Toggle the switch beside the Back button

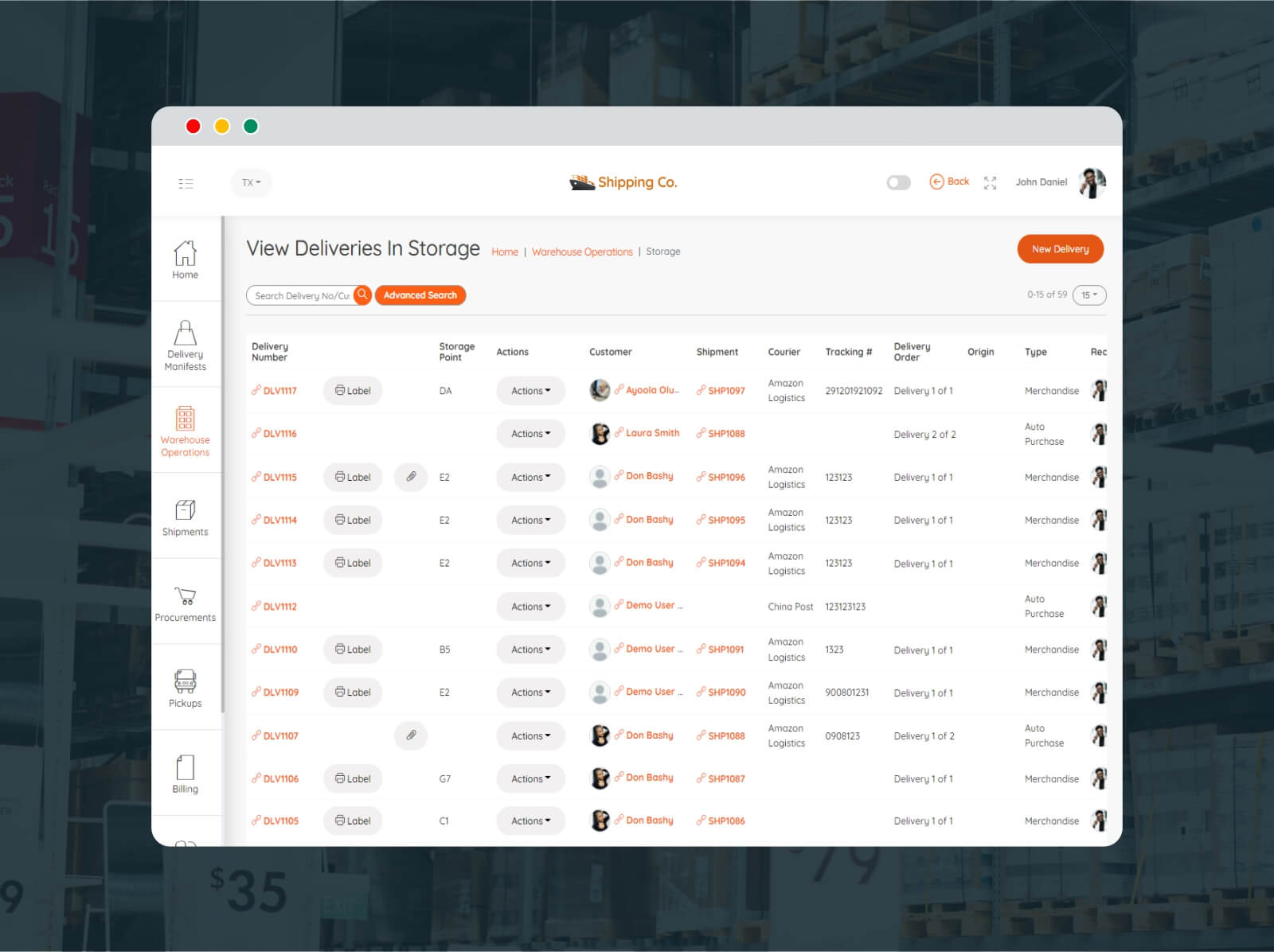coord(898,183)
